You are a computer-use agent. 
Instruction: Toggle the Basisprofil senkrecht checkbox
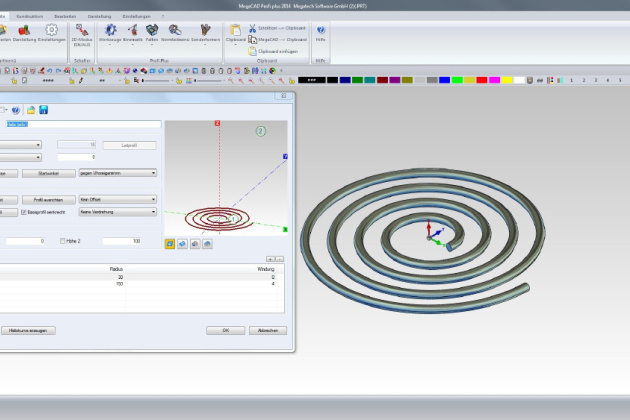click(x=25, y=212)
